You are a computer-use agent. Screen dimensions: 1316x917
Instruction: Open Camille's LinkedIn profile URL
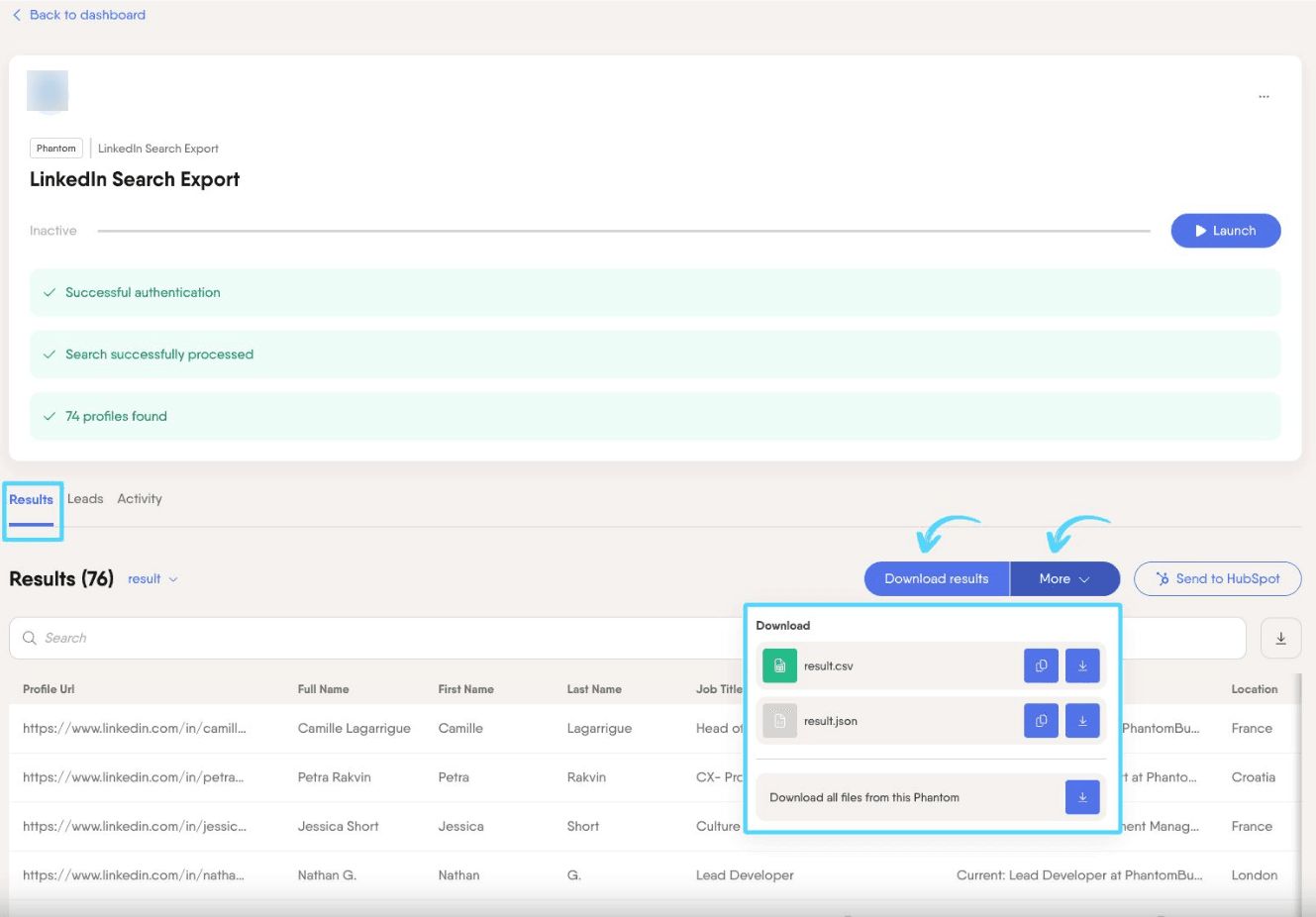[x=135, y=729]
